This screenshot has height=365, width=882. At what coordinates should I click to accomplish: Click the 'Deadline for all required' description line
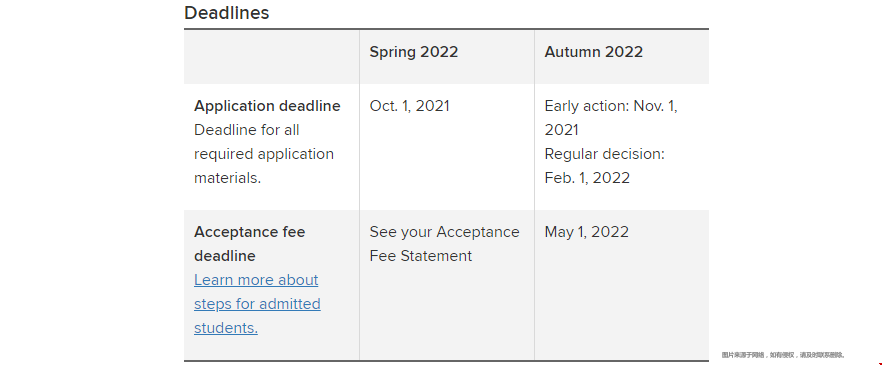(x=246, y=130)
